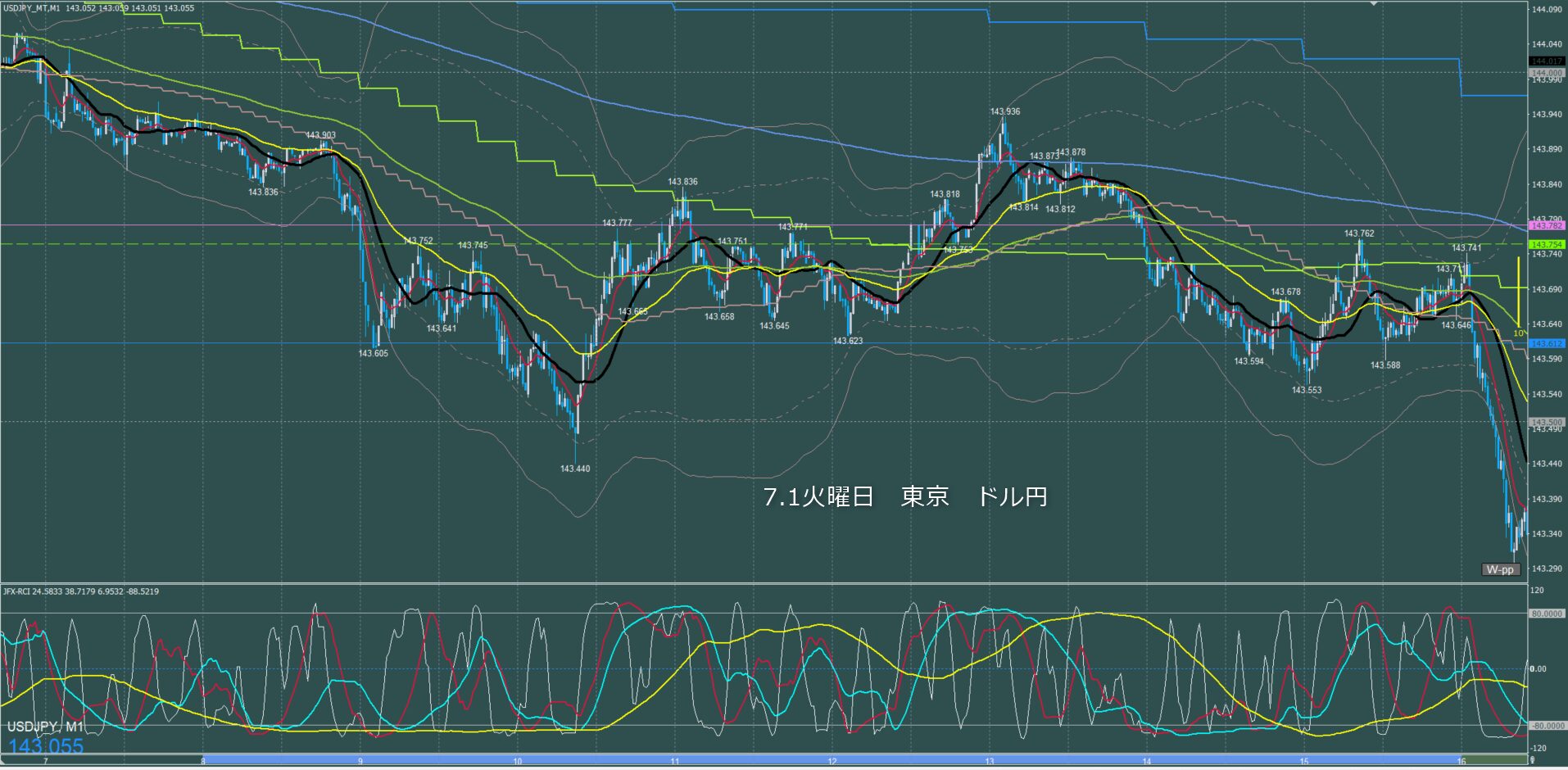Click 144.040 on the price scale
1568x770 pixels.
[1547, 44]
